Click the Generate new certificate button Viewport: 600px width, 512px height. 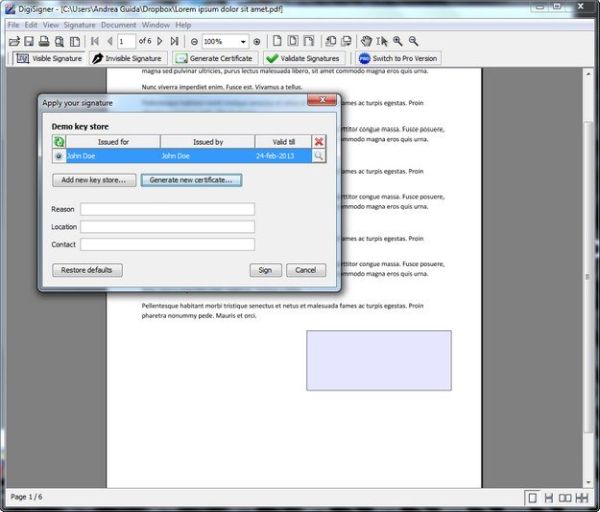pos(190,180)
